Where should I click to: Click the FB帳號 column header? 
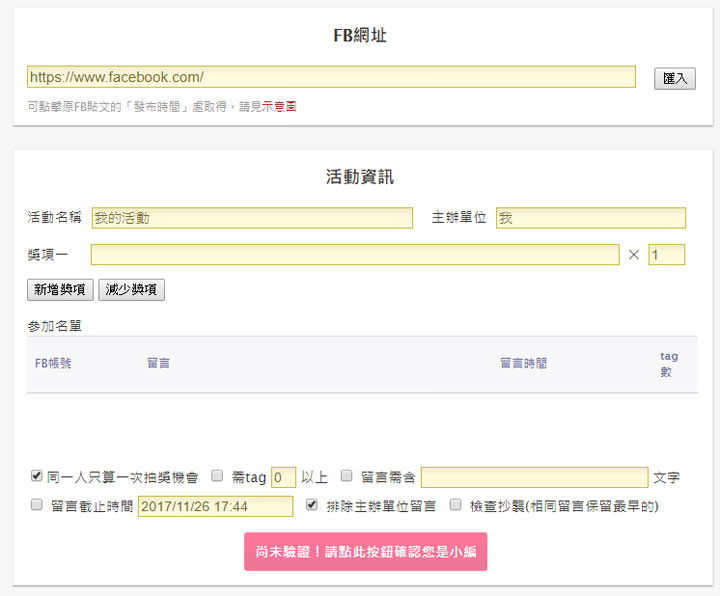point(53,364)
